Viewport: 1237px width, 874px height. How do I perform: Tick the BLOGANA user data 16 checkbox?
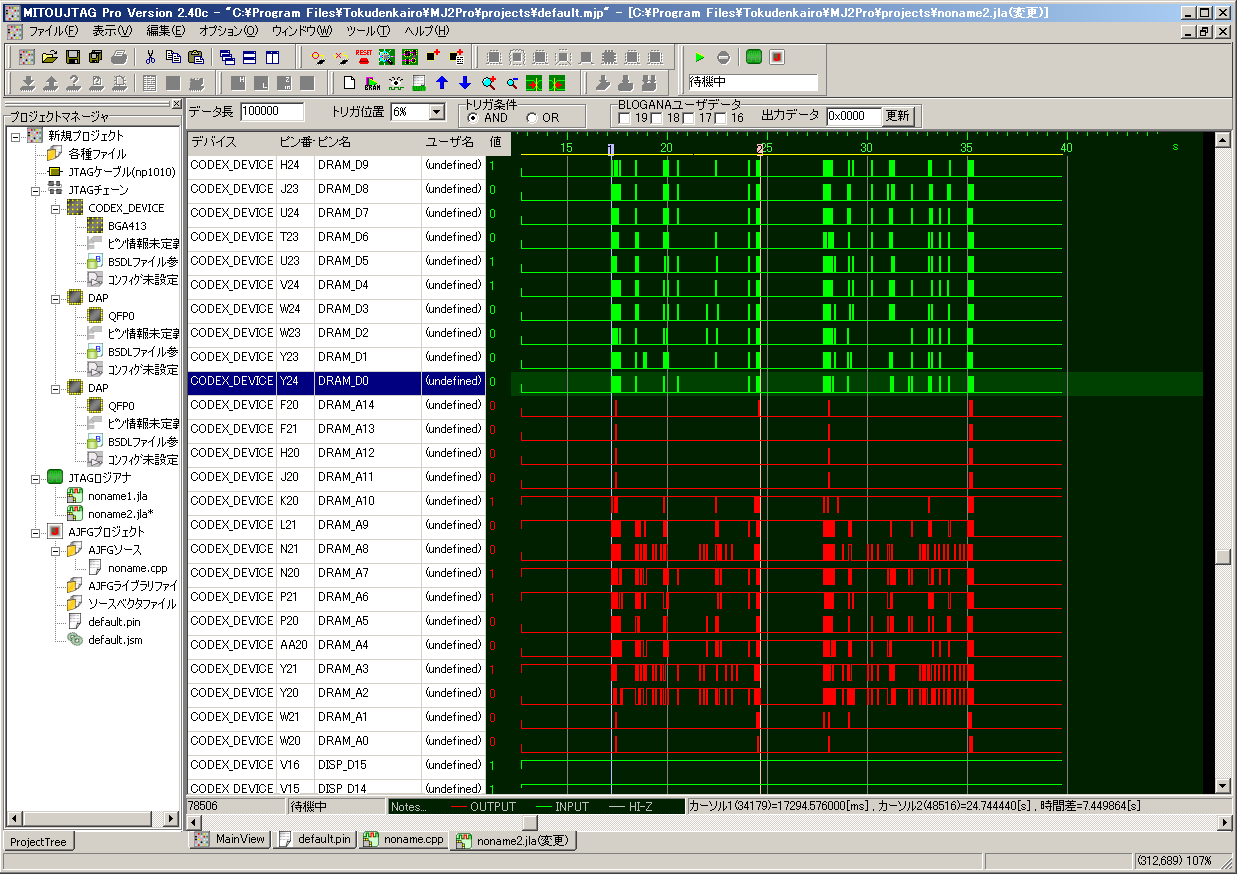pyautogui.click(x=720, y=119)
